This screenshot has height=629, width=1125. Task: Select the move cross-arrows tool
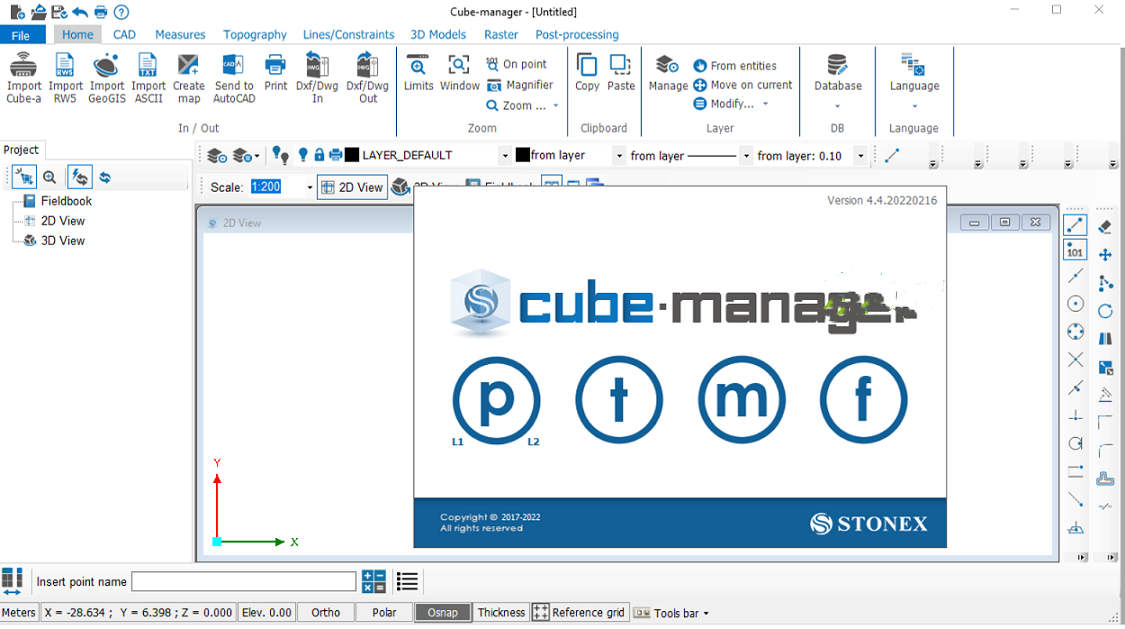pos(1105,255)
